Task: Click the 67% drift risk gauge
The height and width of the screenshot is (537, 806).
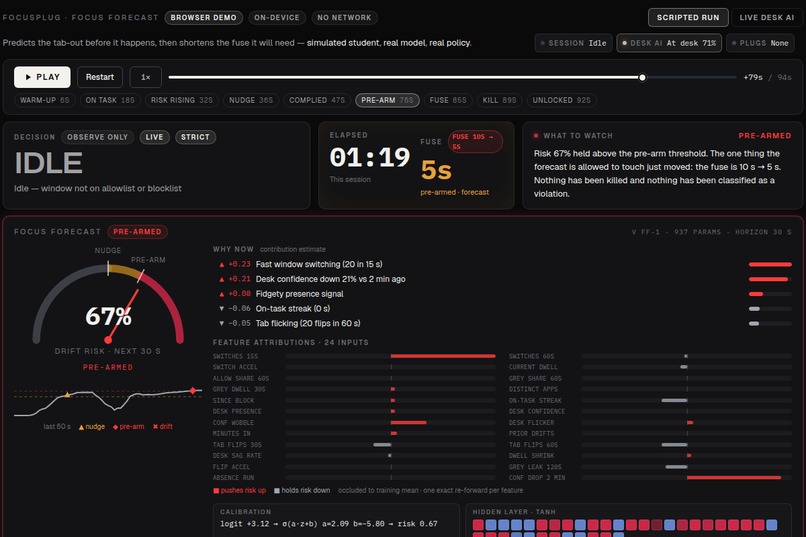Action: [108, 304]
